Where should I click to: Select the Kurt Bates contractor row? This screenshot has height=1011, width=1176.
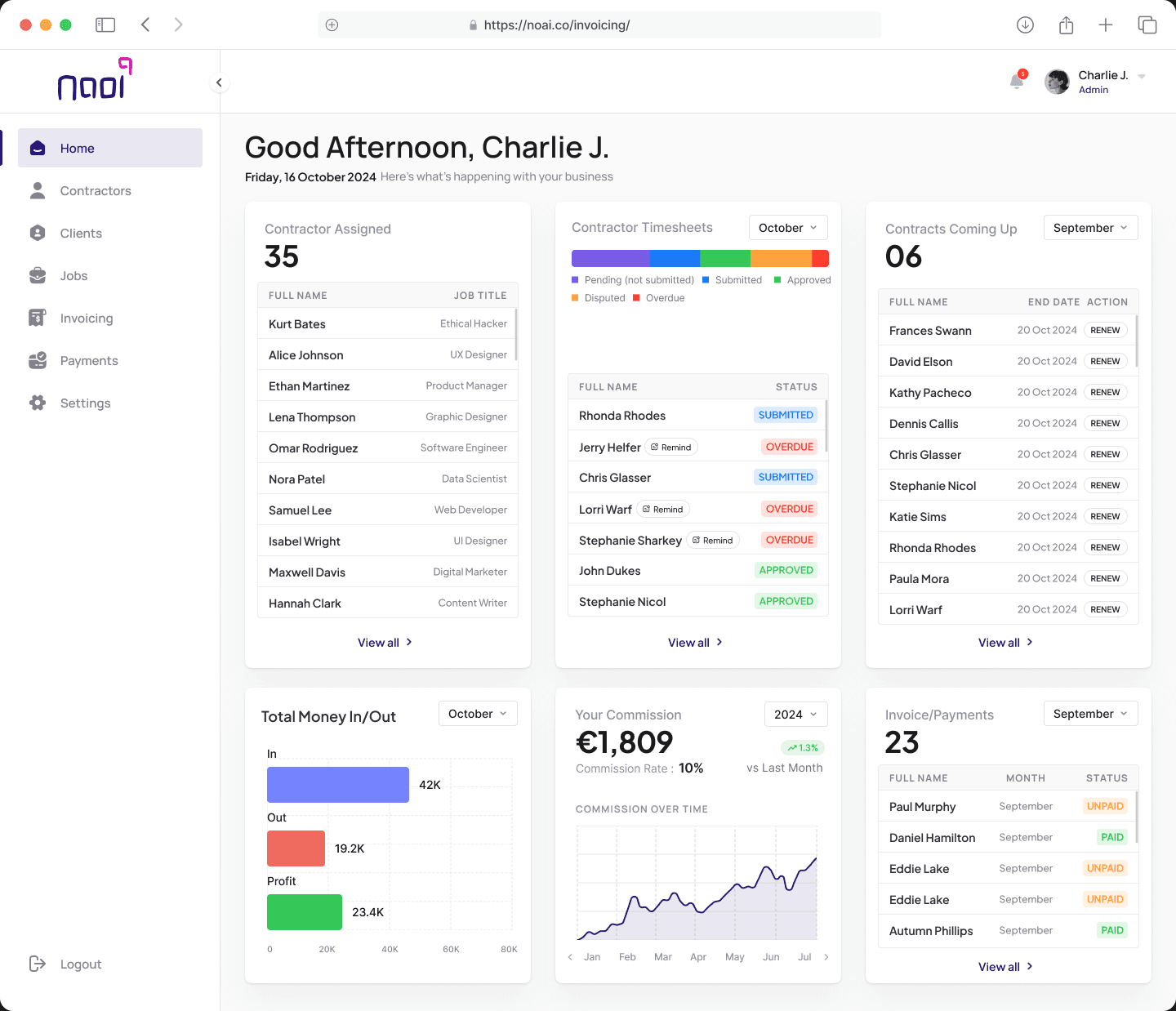(x=388, y=323)
